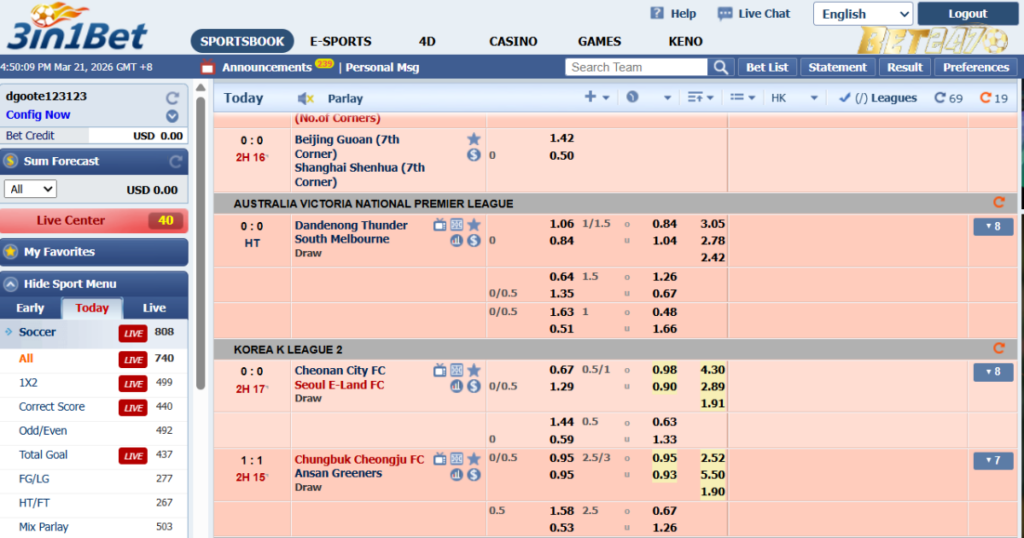The width and height of the screenshot is (1024, 538).
Task: Toggle Parlay mode
Action: point(345,99)
